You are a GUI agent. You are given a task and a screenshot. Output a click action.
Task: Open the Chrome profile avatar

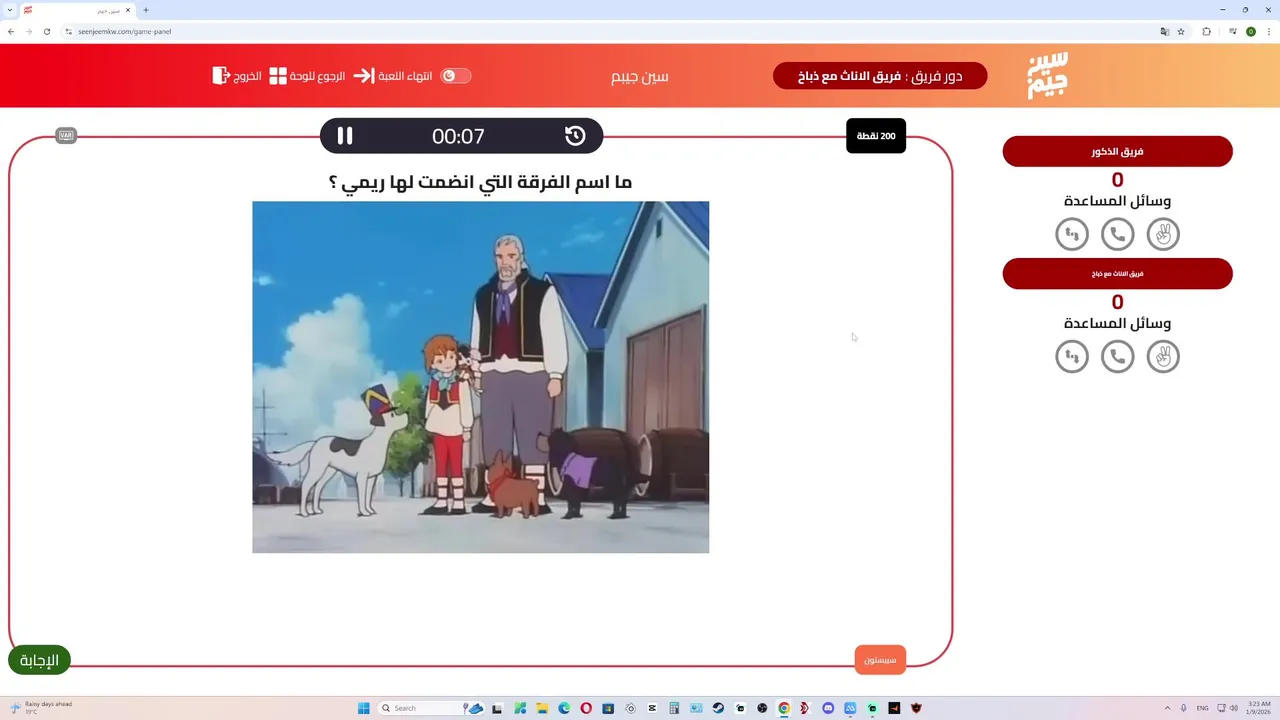[1251, 31]
